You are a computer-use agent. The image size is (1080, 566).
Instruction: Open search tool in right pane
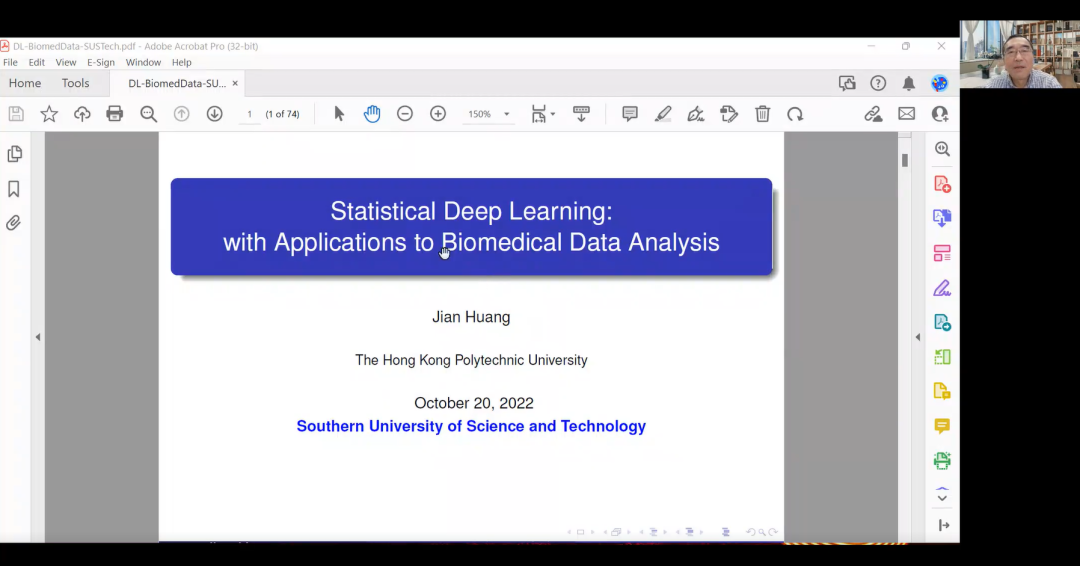coord(942,149)
